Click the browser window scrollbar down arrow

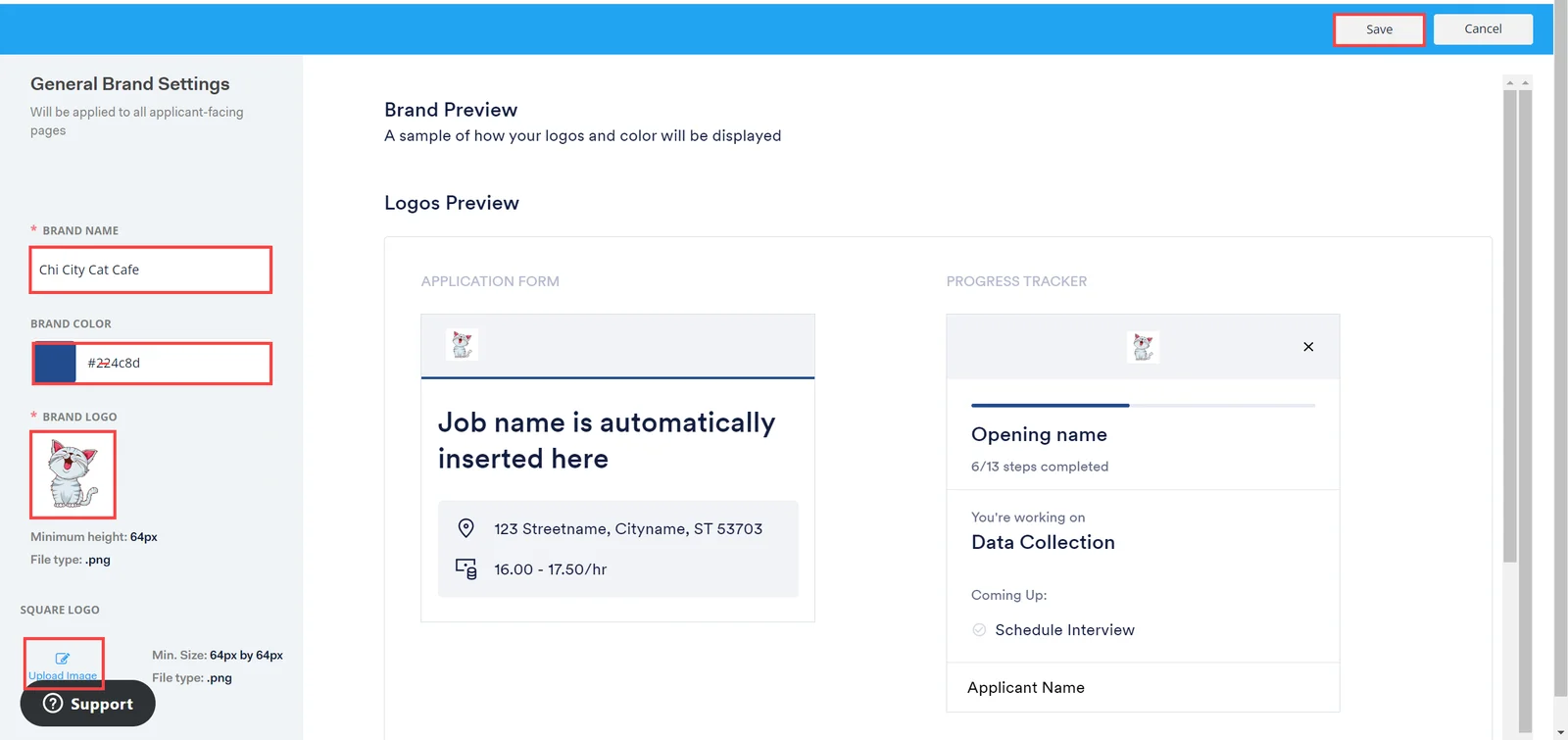(1560, 732)
